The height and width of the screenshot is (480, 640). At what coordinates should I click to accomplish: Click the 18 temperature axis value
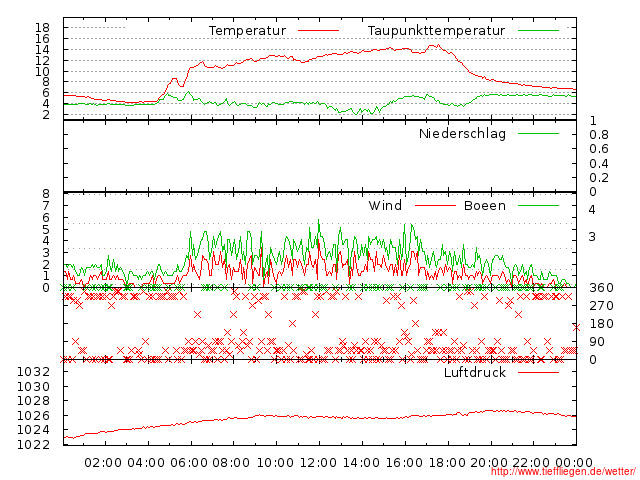pyautogui.click(x=42, y=28)
